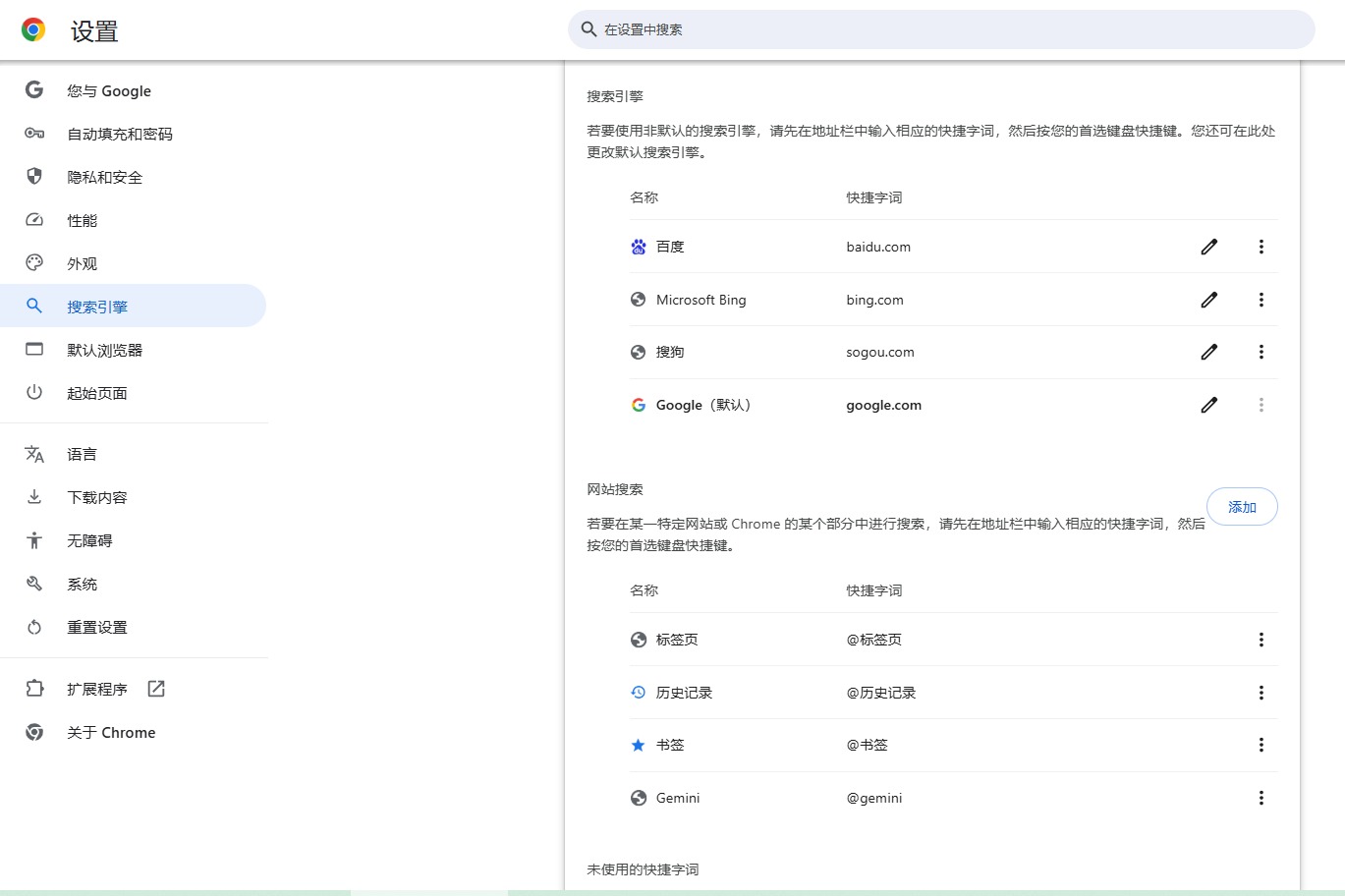Select 搜索引擎 in the sidebar
Screen dimensions: 1345x896
pyautogui.click(x=133, y=306)
